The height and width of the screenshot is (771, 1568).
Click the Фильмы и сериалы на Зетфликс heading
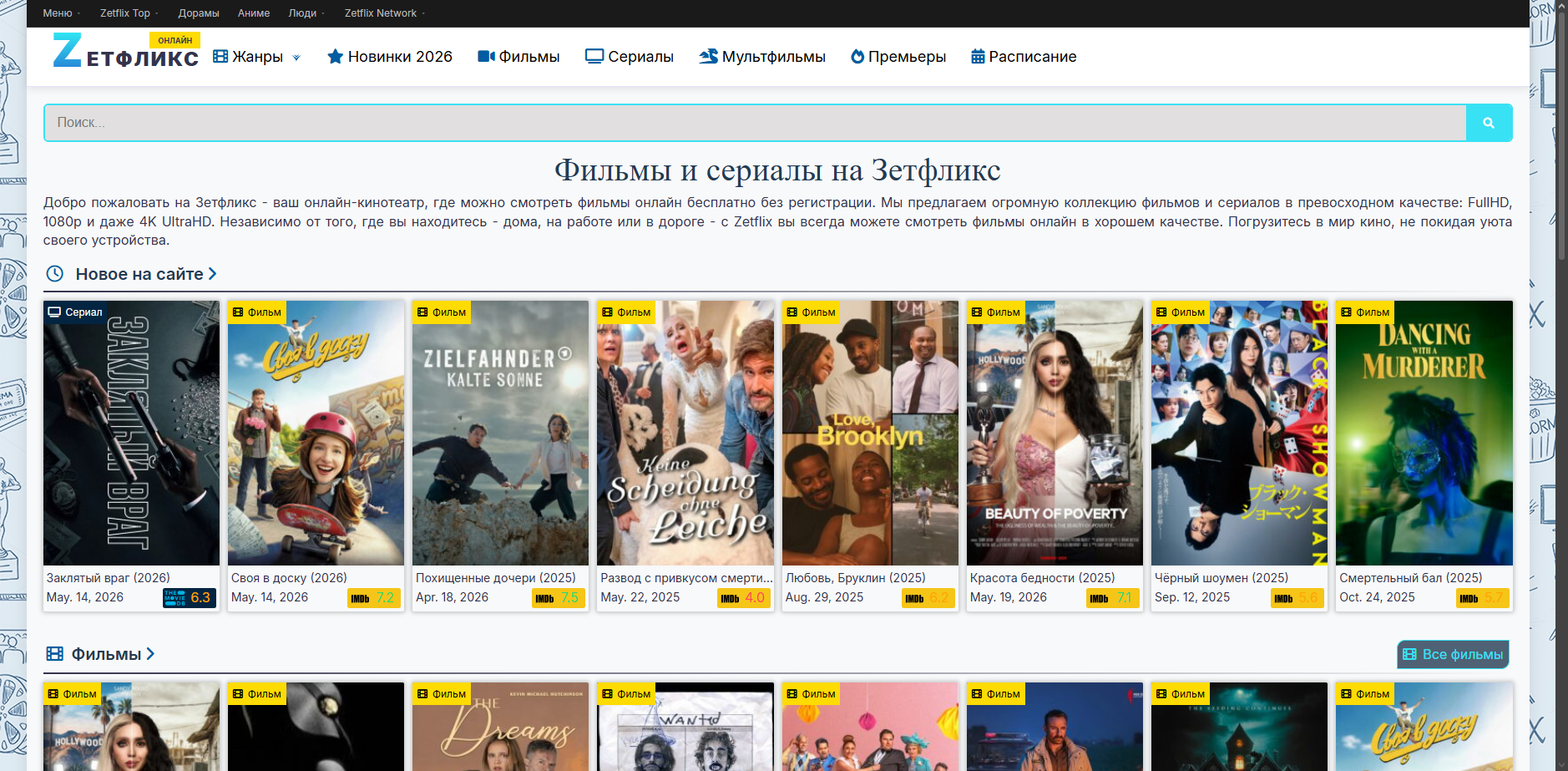click(x=777, y=170)
